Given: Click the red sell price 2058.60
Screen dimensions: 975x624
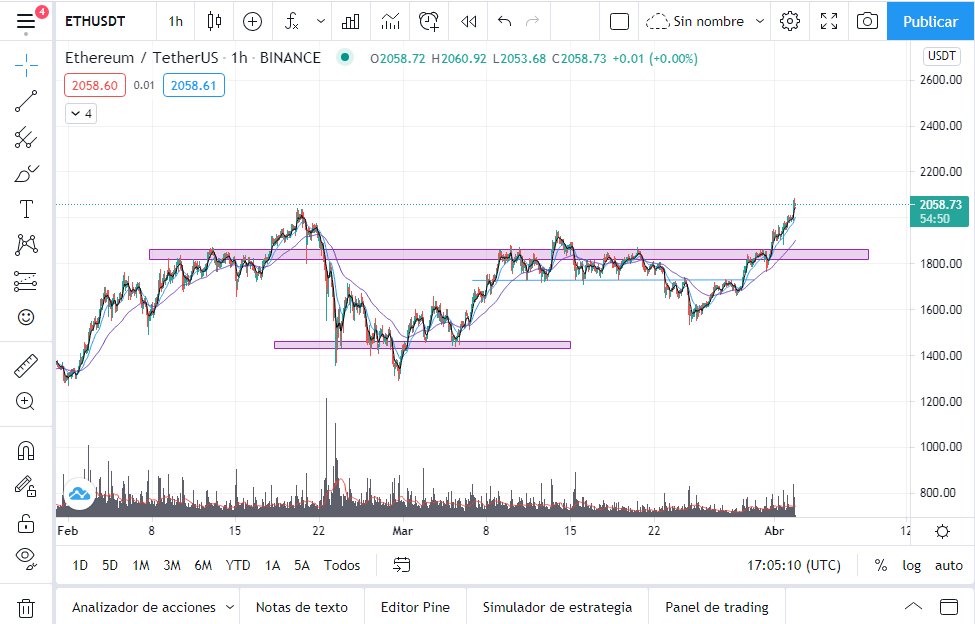Looking at the screenshot, I should (95, 86).
